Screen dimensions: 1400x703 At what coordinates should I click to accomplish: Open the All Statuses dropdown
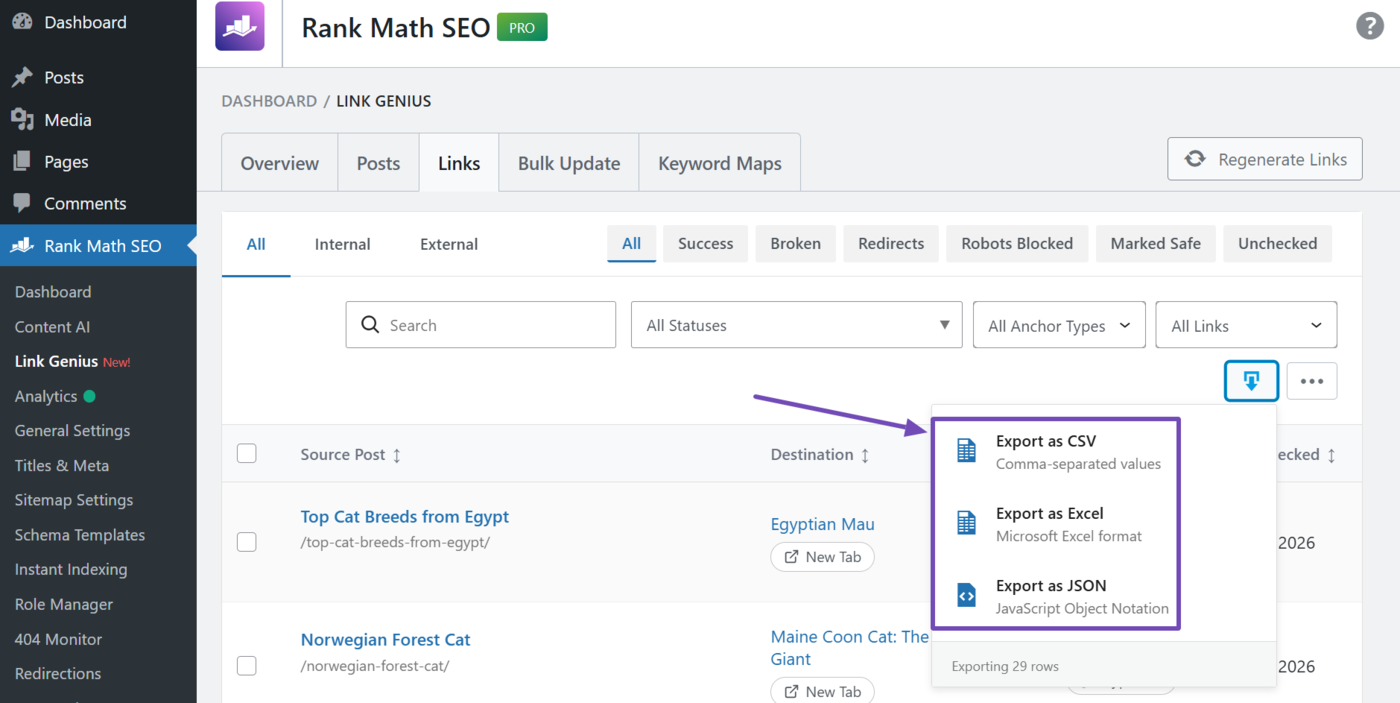click(x=796, y=325)
